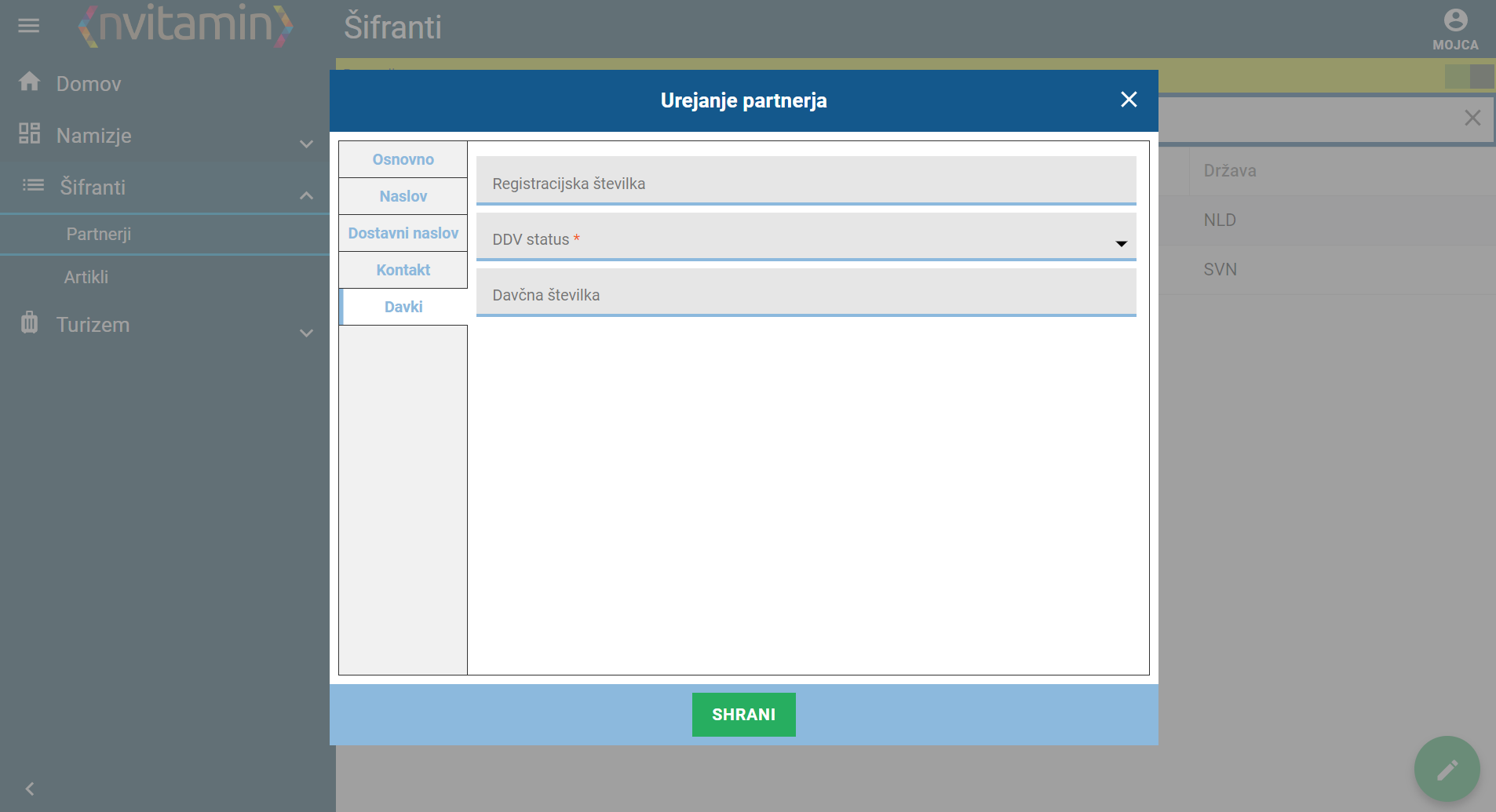Expand the Turizem menu chevron
This screenshot has width=1496, height=812.
point(307,333)
